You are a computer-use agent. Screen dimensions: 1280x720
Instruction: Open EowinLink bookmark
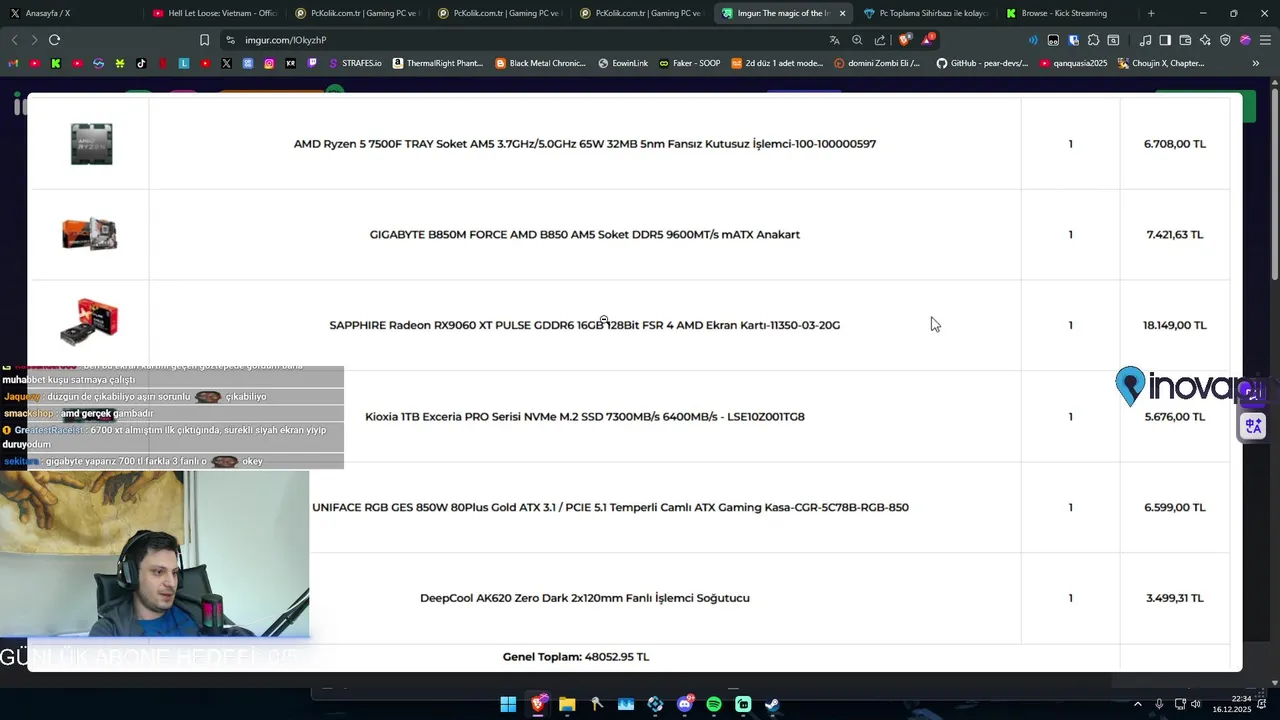[623, 63]
